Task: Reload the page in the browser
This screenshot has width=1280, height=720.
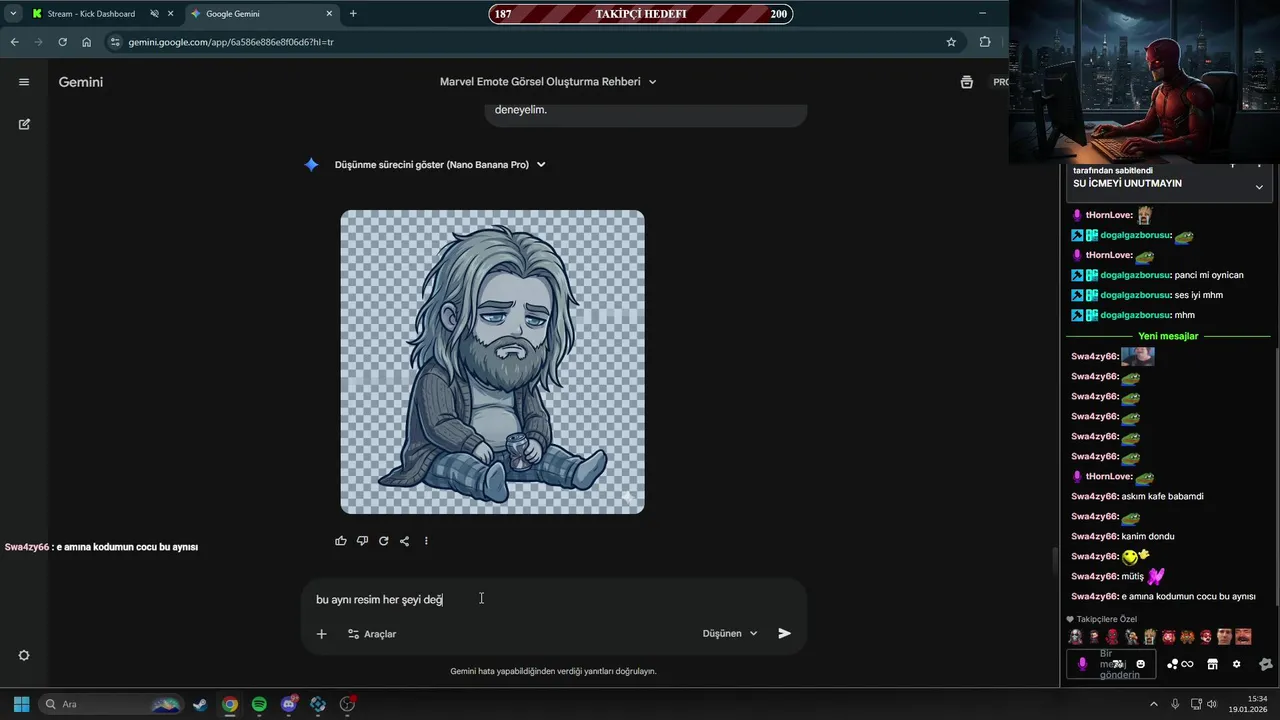Action: 62,42
